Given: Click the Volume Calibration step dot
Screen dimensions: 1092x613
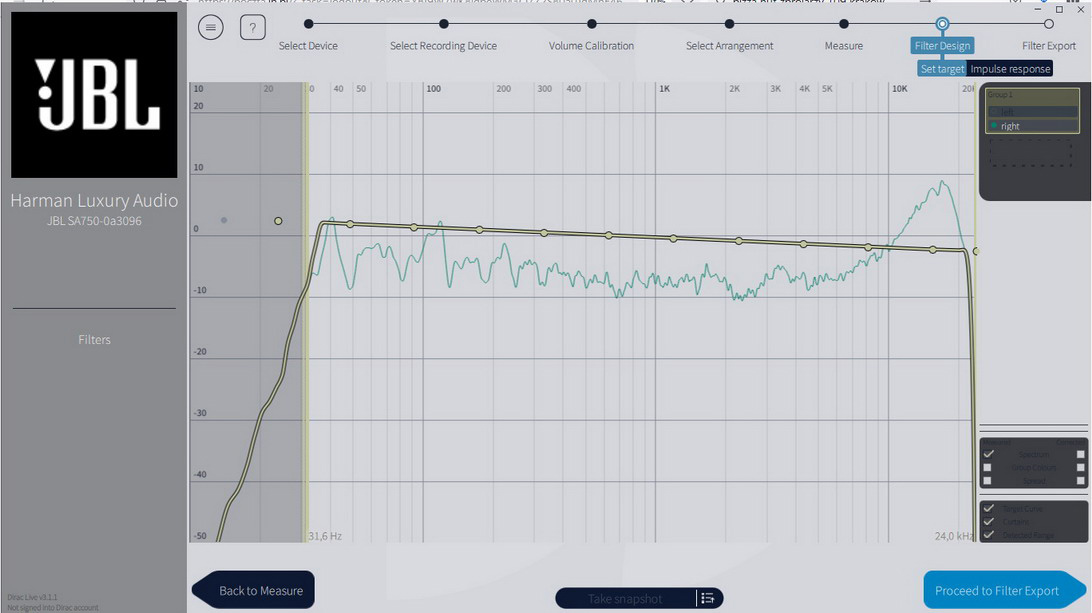Looking at the screenshot, I should (x=592, y=24).
